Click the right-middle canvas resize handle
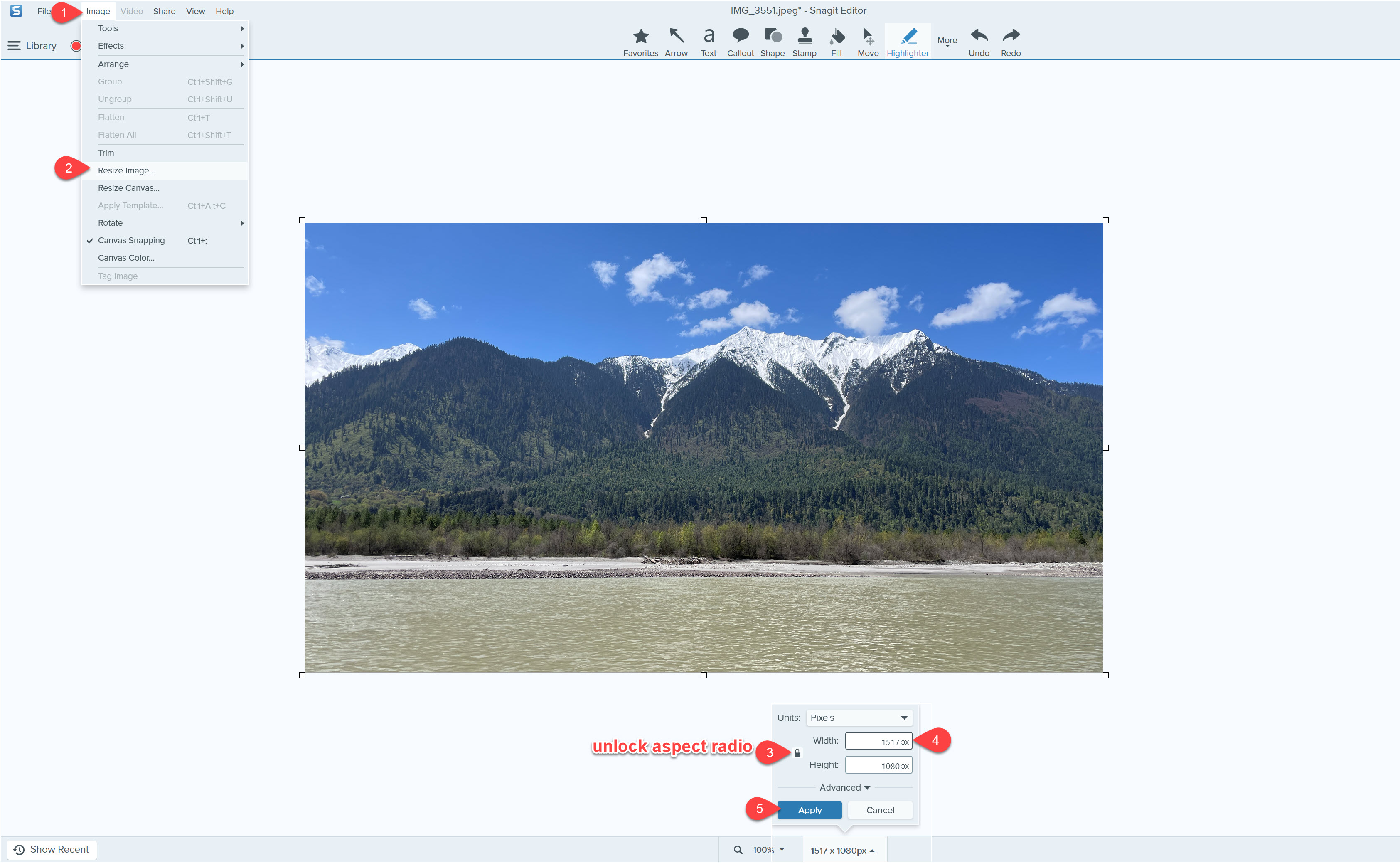This screenshot has width=1400, height=863. tap(1105, 447)
